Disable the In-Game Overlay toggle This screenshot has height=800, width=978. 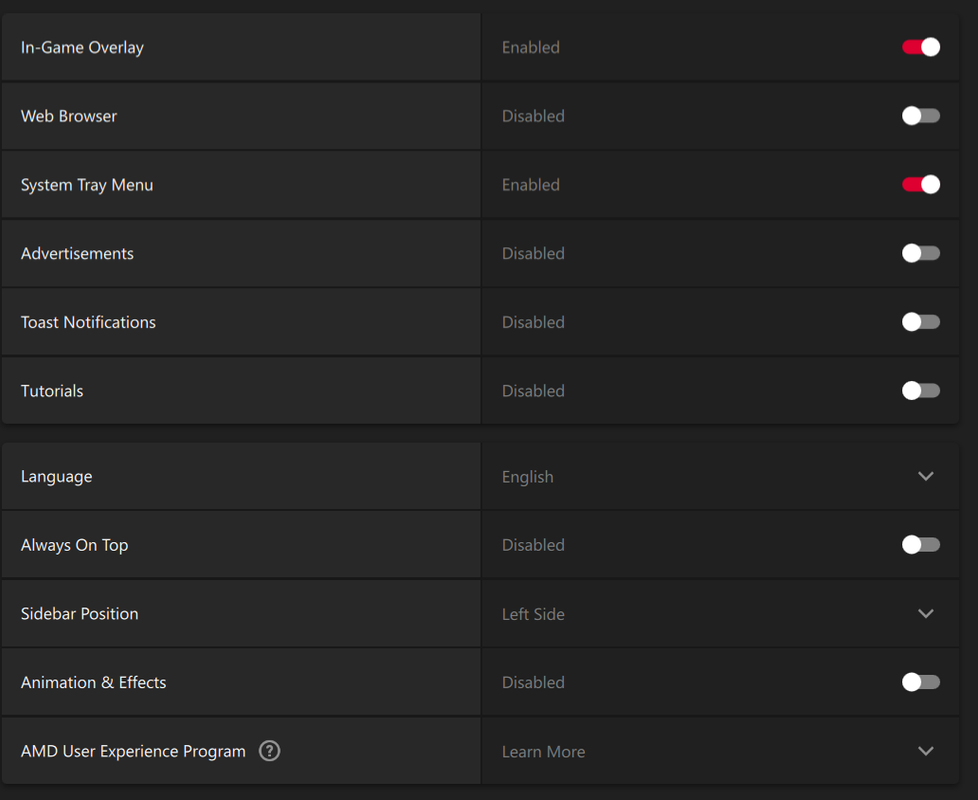tap(921, 47)
